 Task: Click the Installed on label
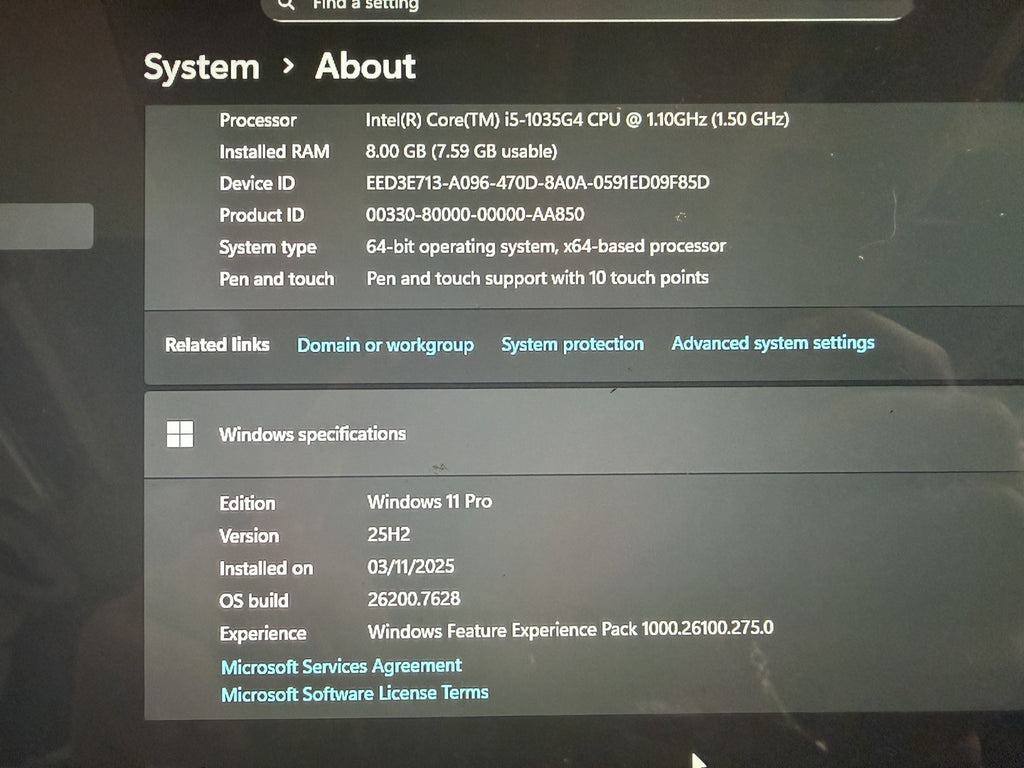[266, 568]
